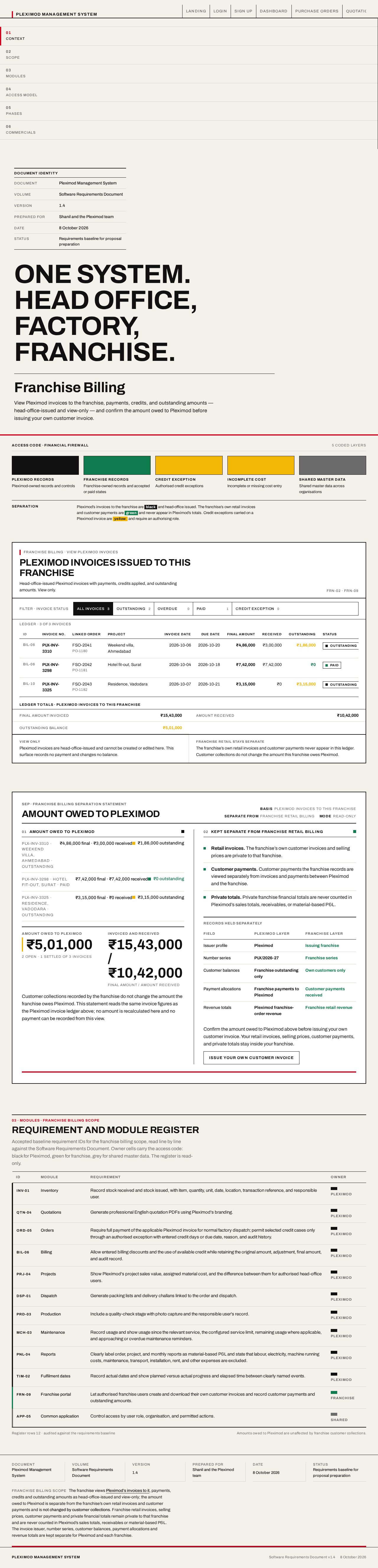Image resolution: width=378 pixels, height=1568 pixels.
Task: Click linked order FSO-2041
Action: pos(82,645)
